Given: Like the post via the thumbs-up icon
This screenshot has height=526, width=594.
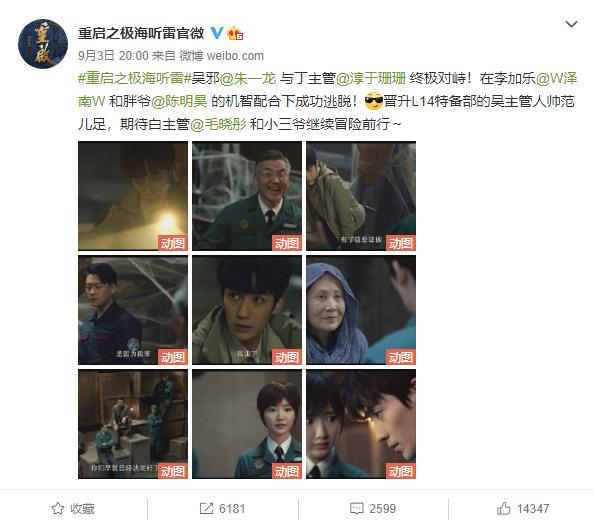Looking at the screenshot, I should click(x=503, y=508).
